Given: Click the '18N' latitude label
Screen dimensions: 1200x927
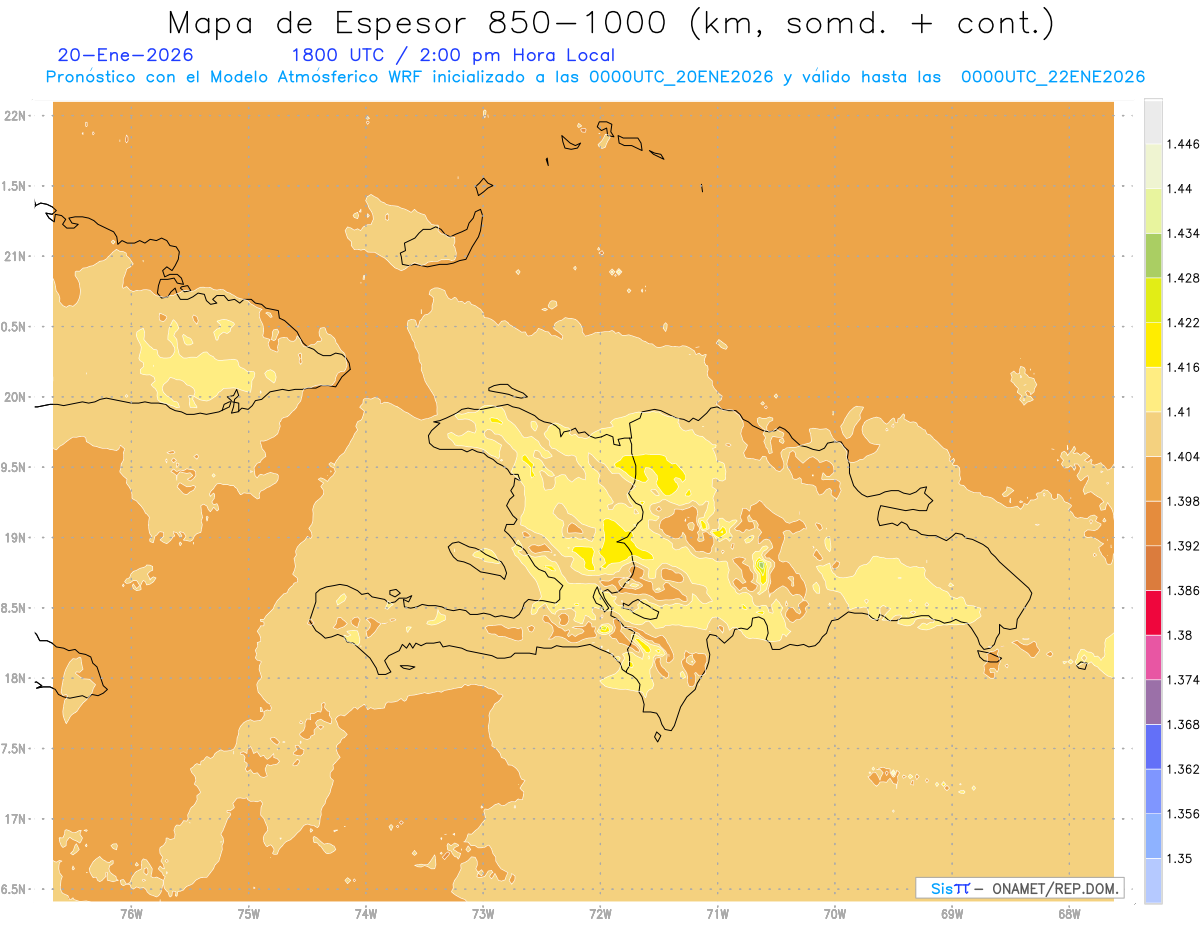Looking at the screenshot, I should pyautogui.click(x=16, y=678).
